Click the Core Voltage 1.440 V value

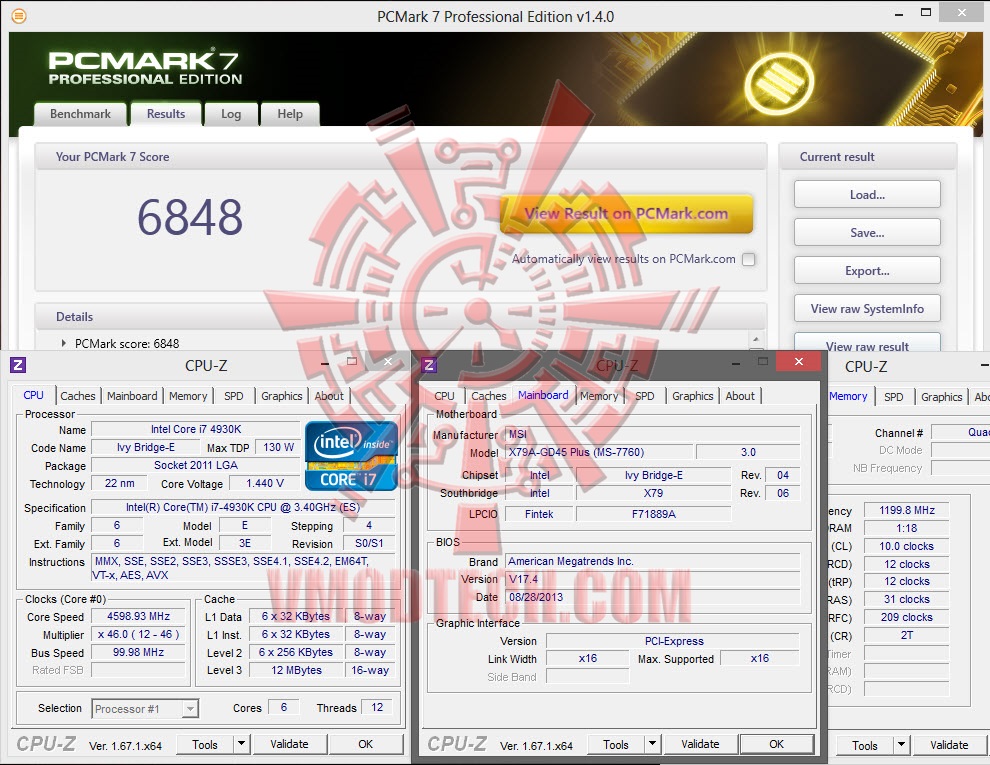point(265,483)
